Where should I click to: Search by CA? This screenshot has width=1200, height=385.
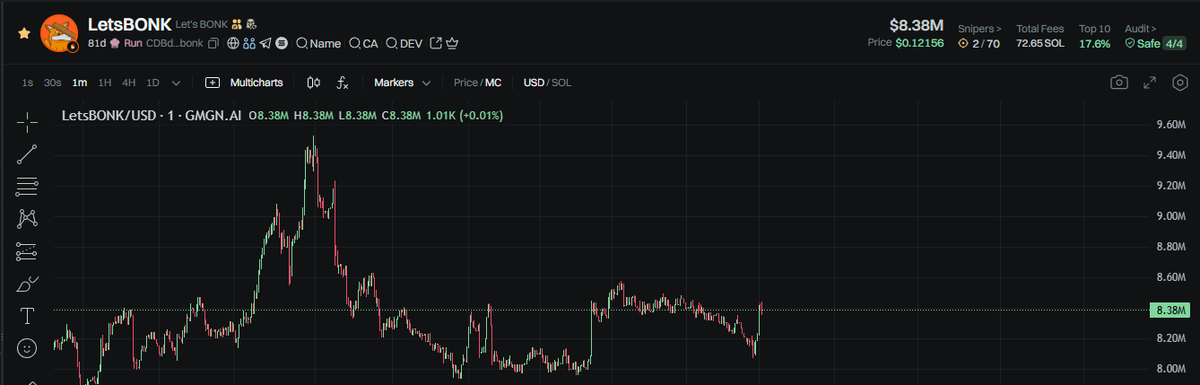click(363, 43)
